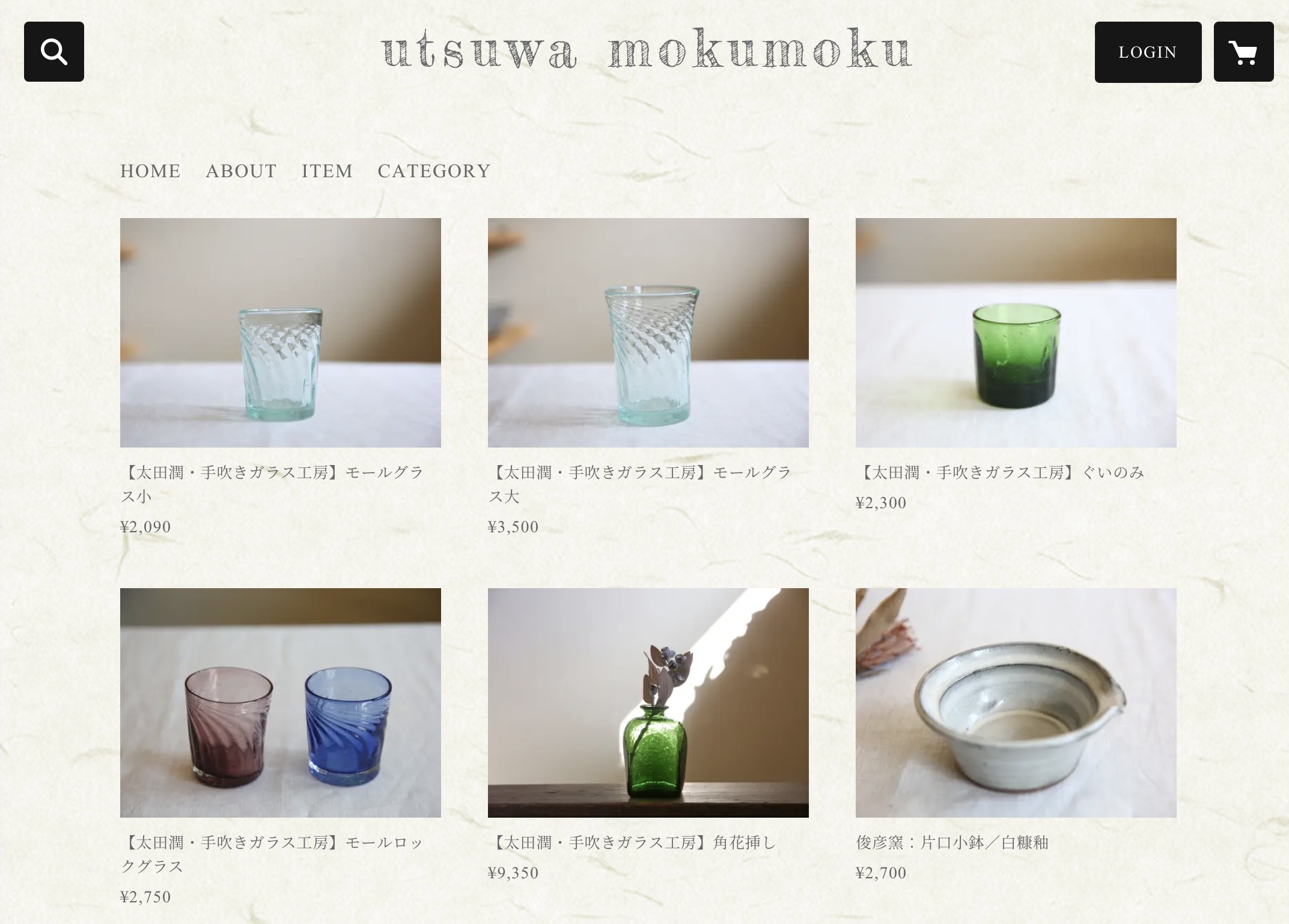Image resolution: width=1289 pixels, height=924 pixels.
Task: Open the shopping cart icon
Action: pos(1243,52)
